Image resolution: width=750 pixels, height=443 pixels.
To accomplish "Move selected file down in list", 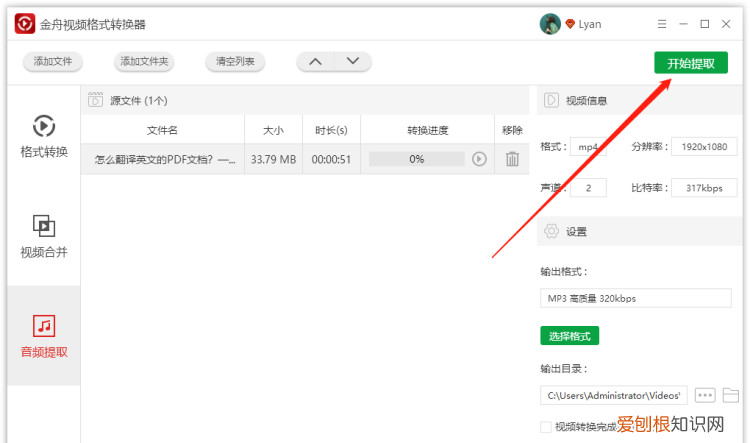I will (353, 61).
